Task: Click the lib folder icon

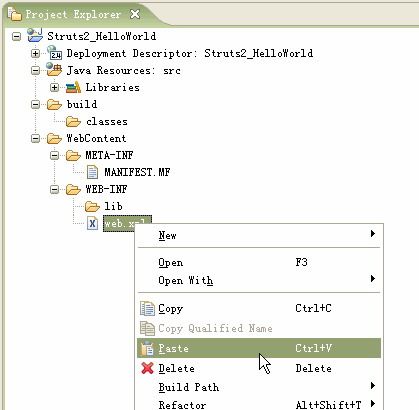Action: click(x=92, y=207)
